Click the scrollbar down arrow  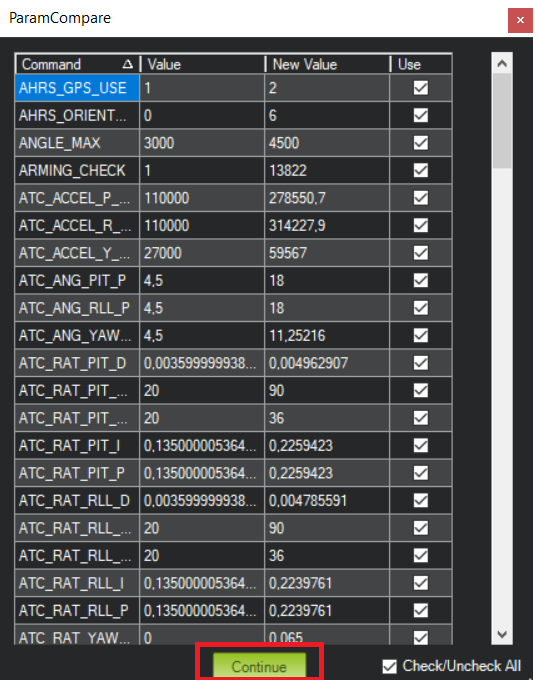pos(502,634)
